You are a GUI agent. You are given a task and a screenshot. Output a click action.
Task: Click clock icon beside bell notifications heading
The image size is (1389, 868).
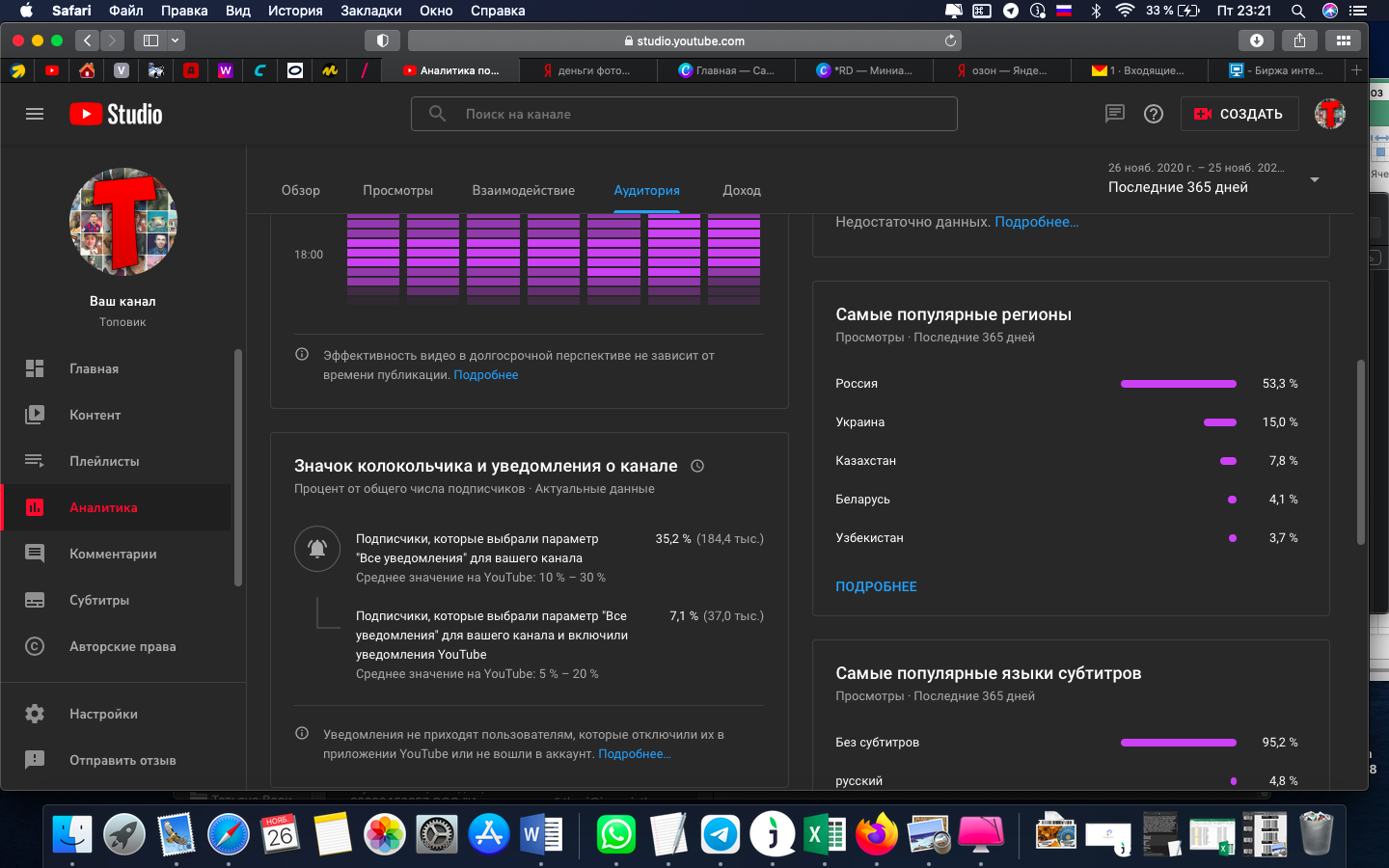pos(697,466)
